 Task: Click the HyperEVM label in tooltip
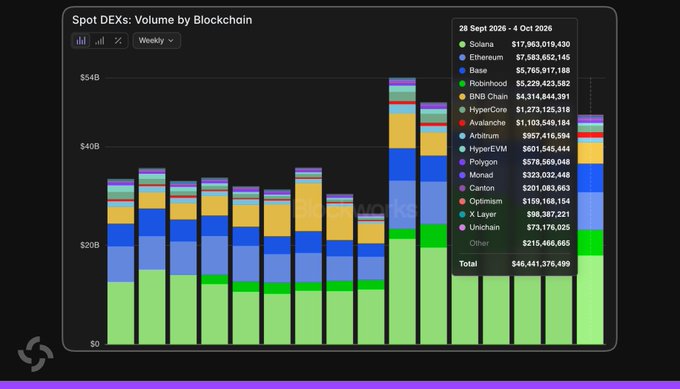pos(488,149)
